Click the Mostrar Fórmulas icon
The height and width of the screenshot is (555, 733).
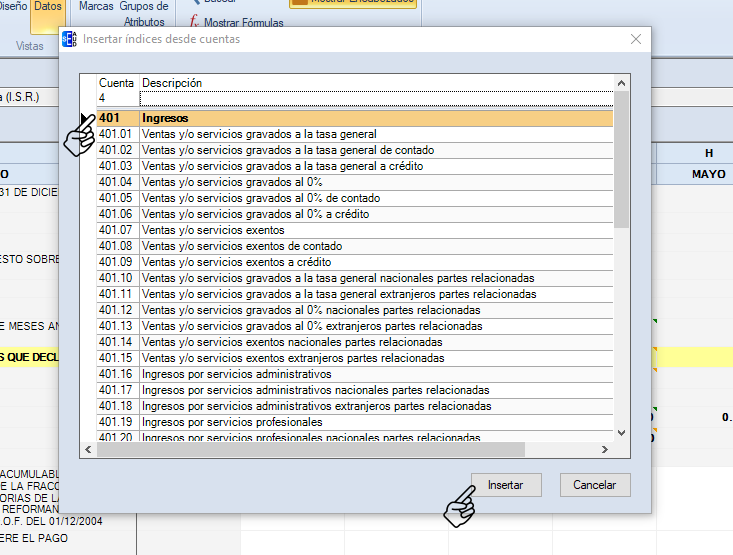(195, 23)
